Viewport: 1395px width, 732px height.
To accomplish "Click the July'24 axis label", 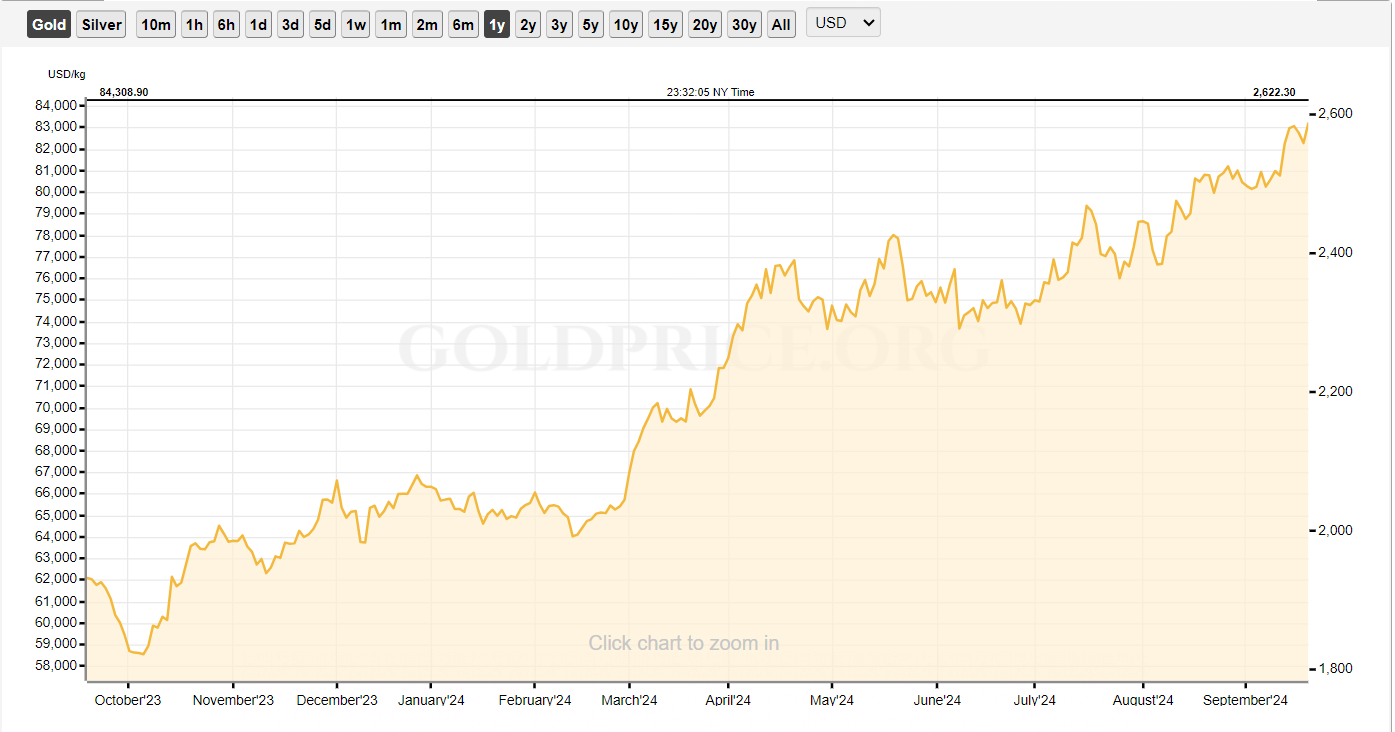I will 1035,700.
